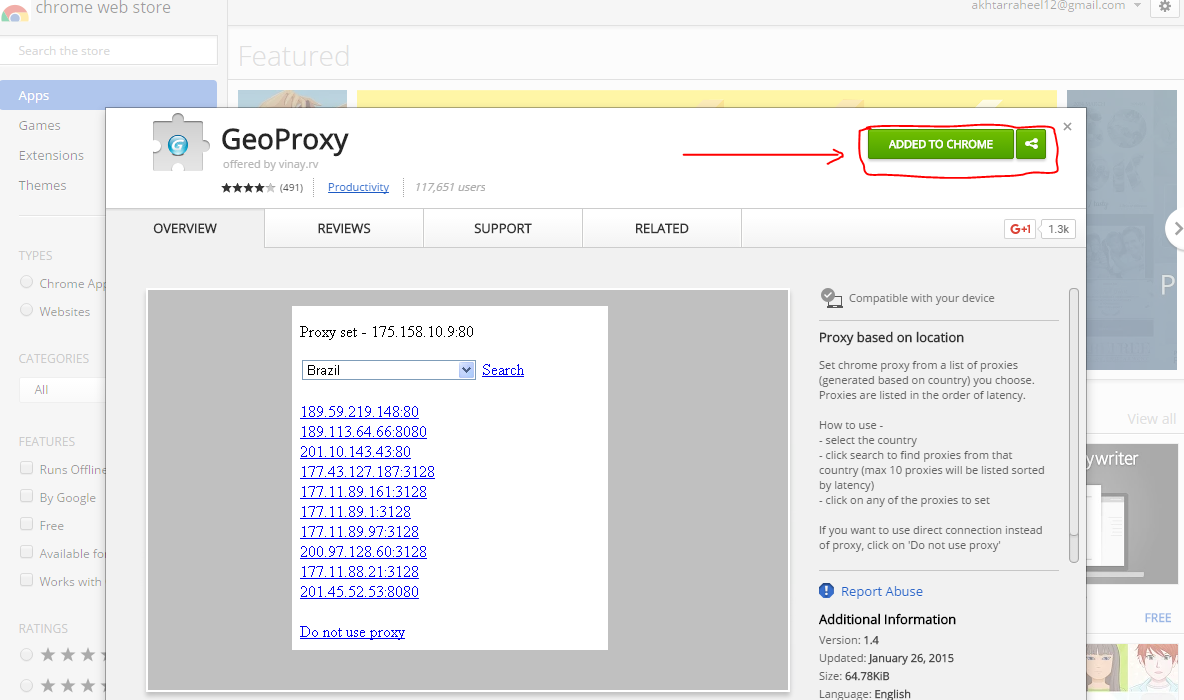Viewport: 1184px width, 700px height.
Task: Close the GeoProxy detail dialog
Action: (x=1067, y=126)
